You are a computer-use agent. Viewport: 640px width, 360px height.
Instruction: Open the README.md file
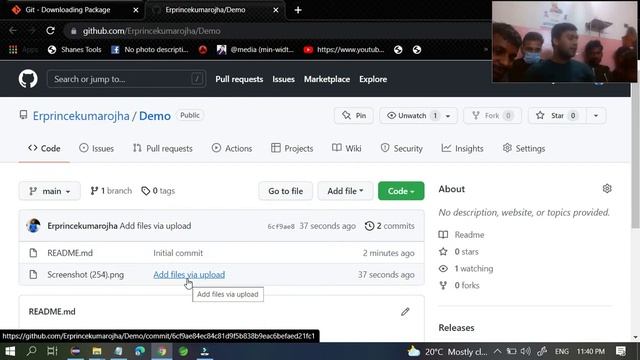70,253
